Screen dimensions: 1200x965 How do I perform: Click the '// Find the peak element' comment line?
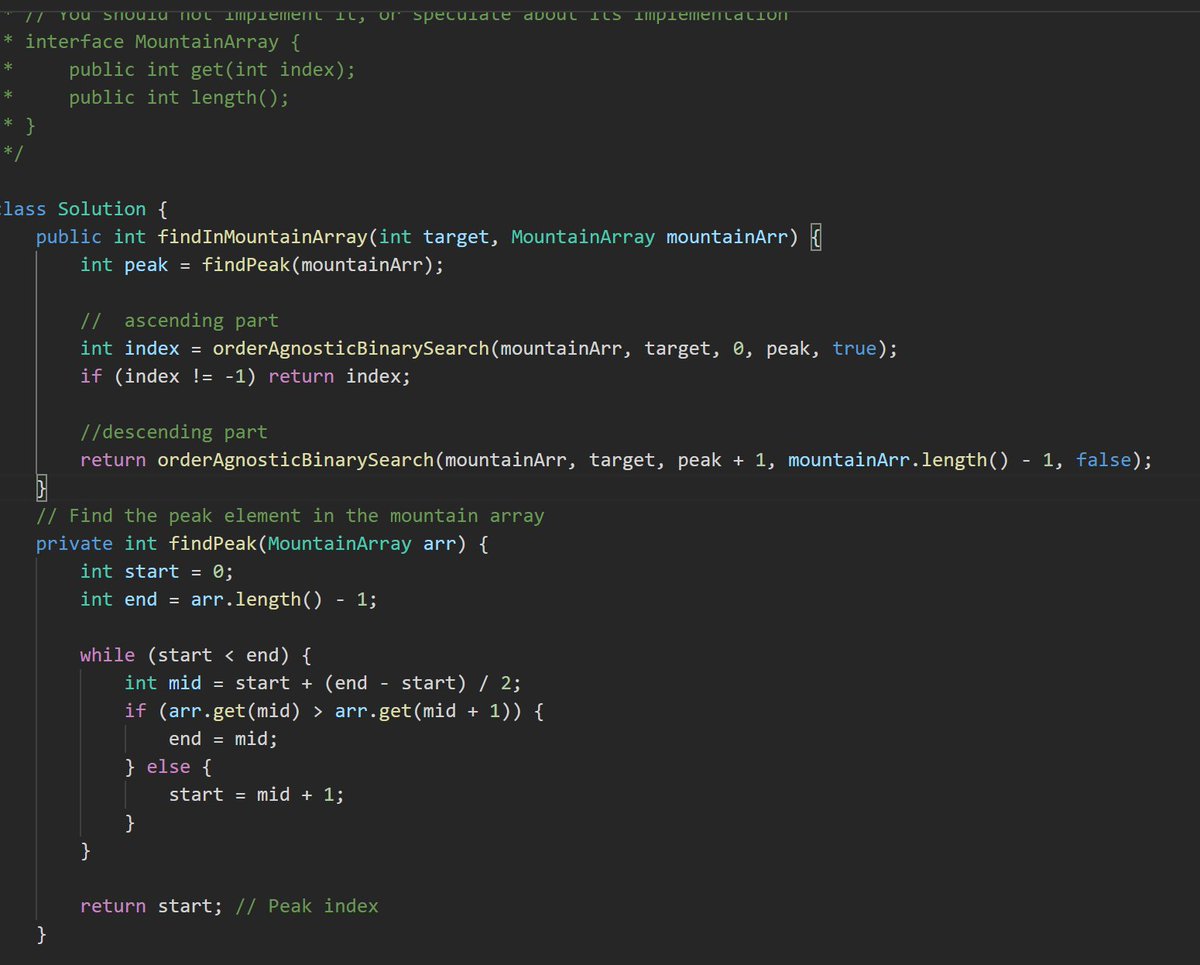coord(290,516)
